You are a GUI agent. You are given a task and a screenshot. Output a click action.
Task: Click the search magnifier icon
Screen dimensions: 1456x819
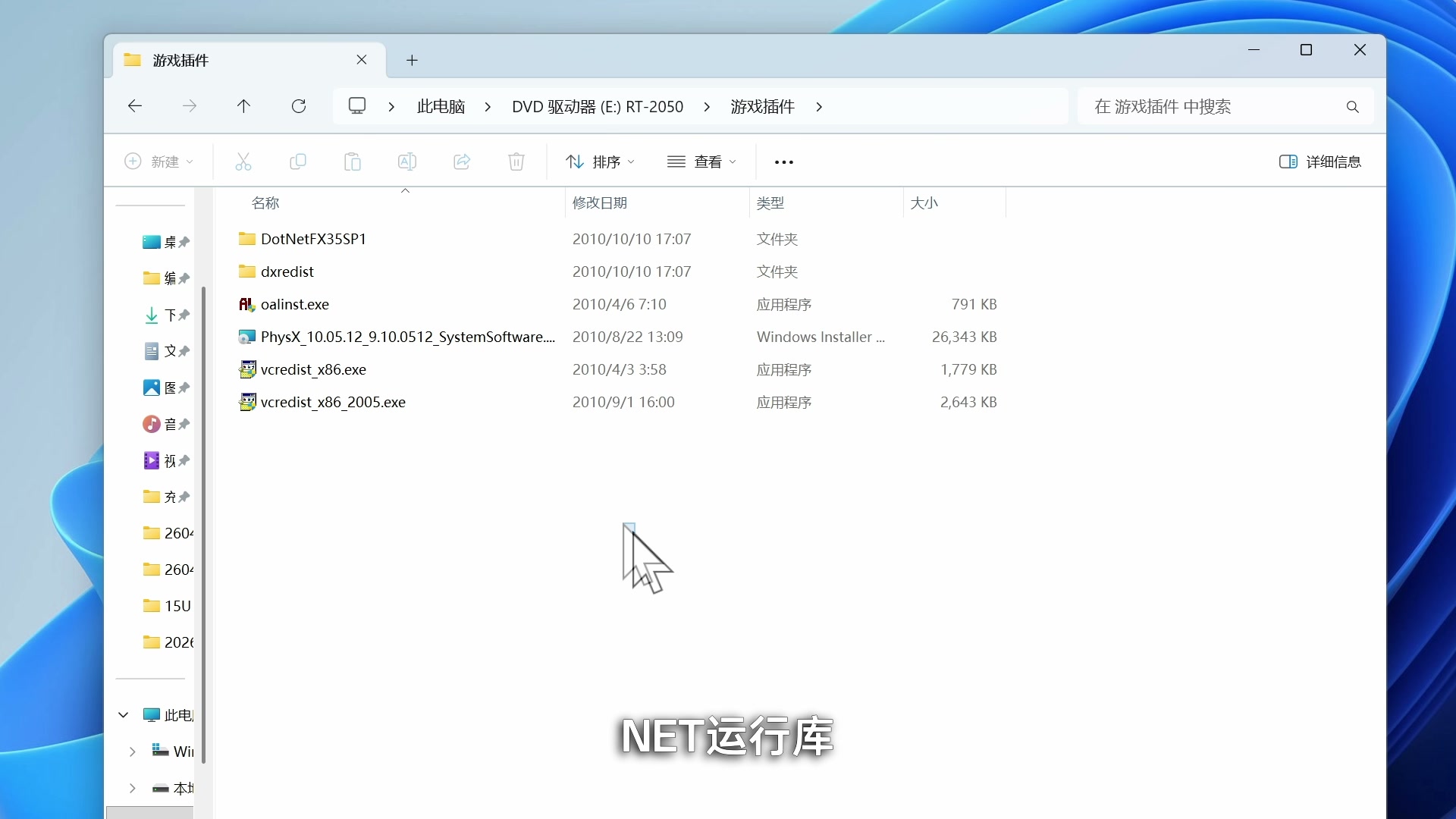point(1353,107)
